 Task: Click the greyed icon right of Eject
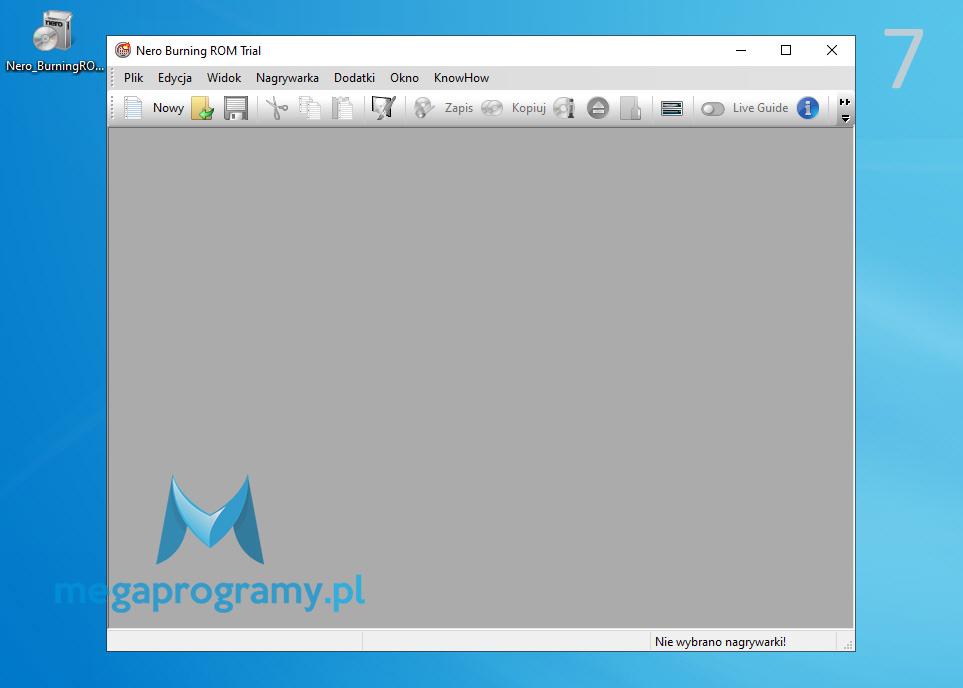[x=630, y=108]
